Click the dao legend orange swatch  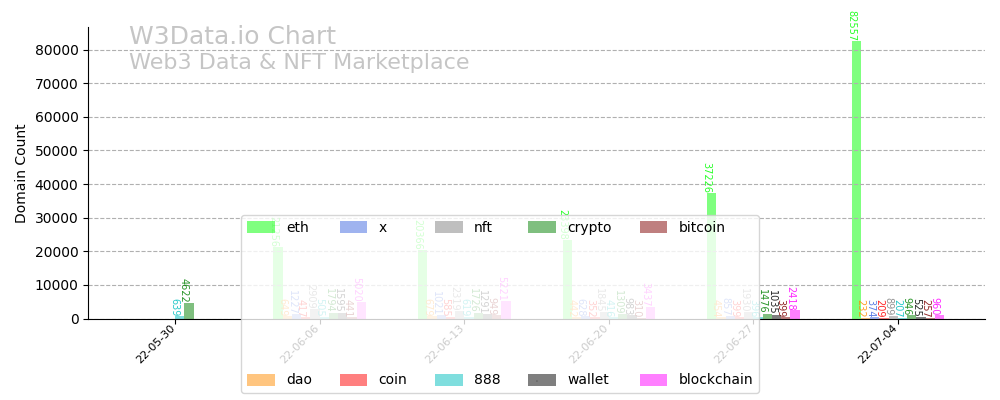(260, 380)
